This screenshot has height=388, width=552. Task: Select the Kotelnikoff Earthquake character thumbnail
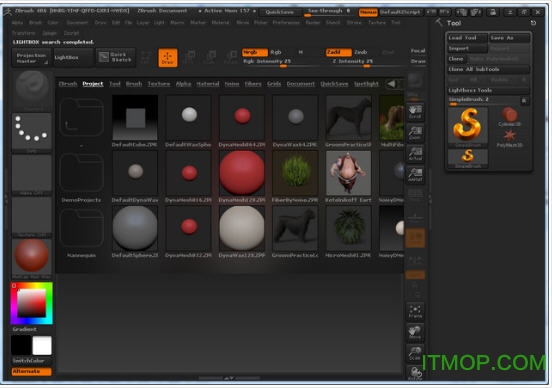[x=349, y=173]
